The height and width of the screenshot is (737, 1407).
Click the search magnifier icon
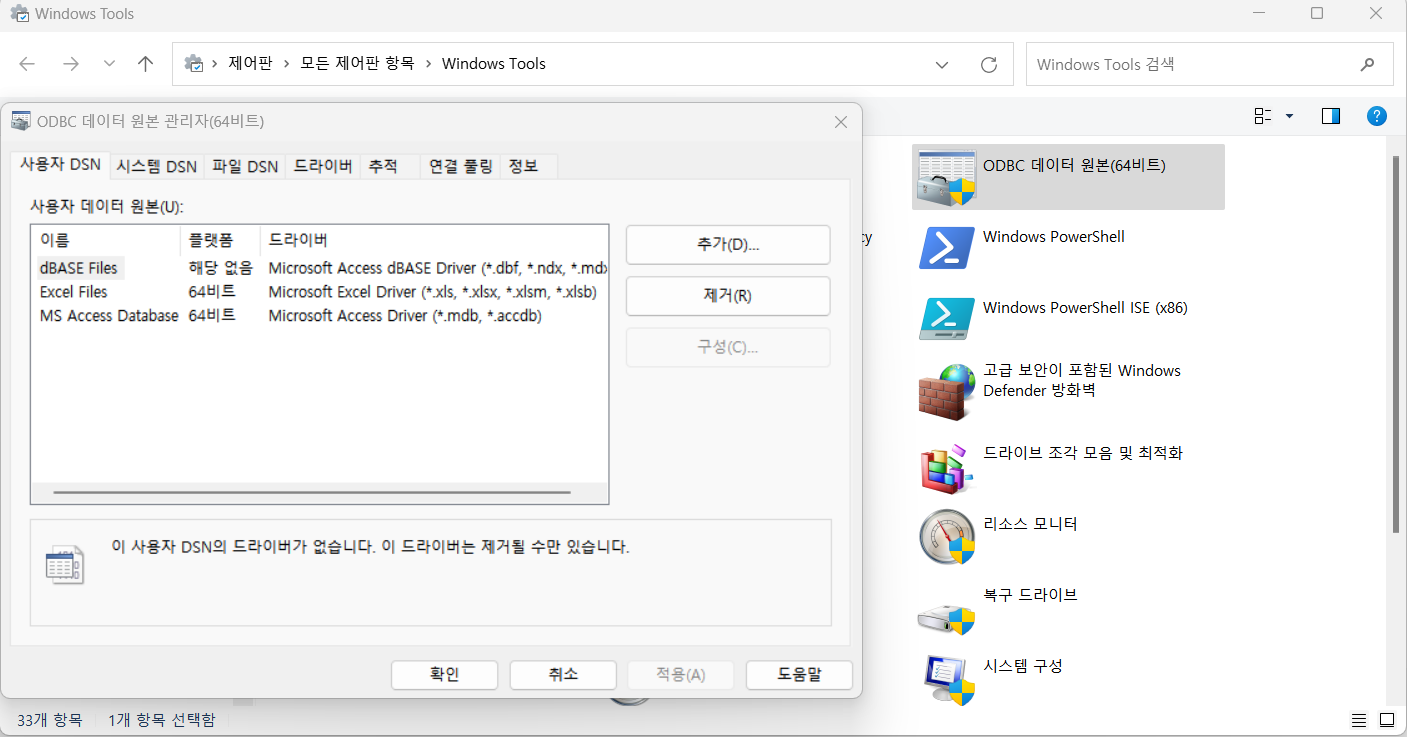(1367, 64)
